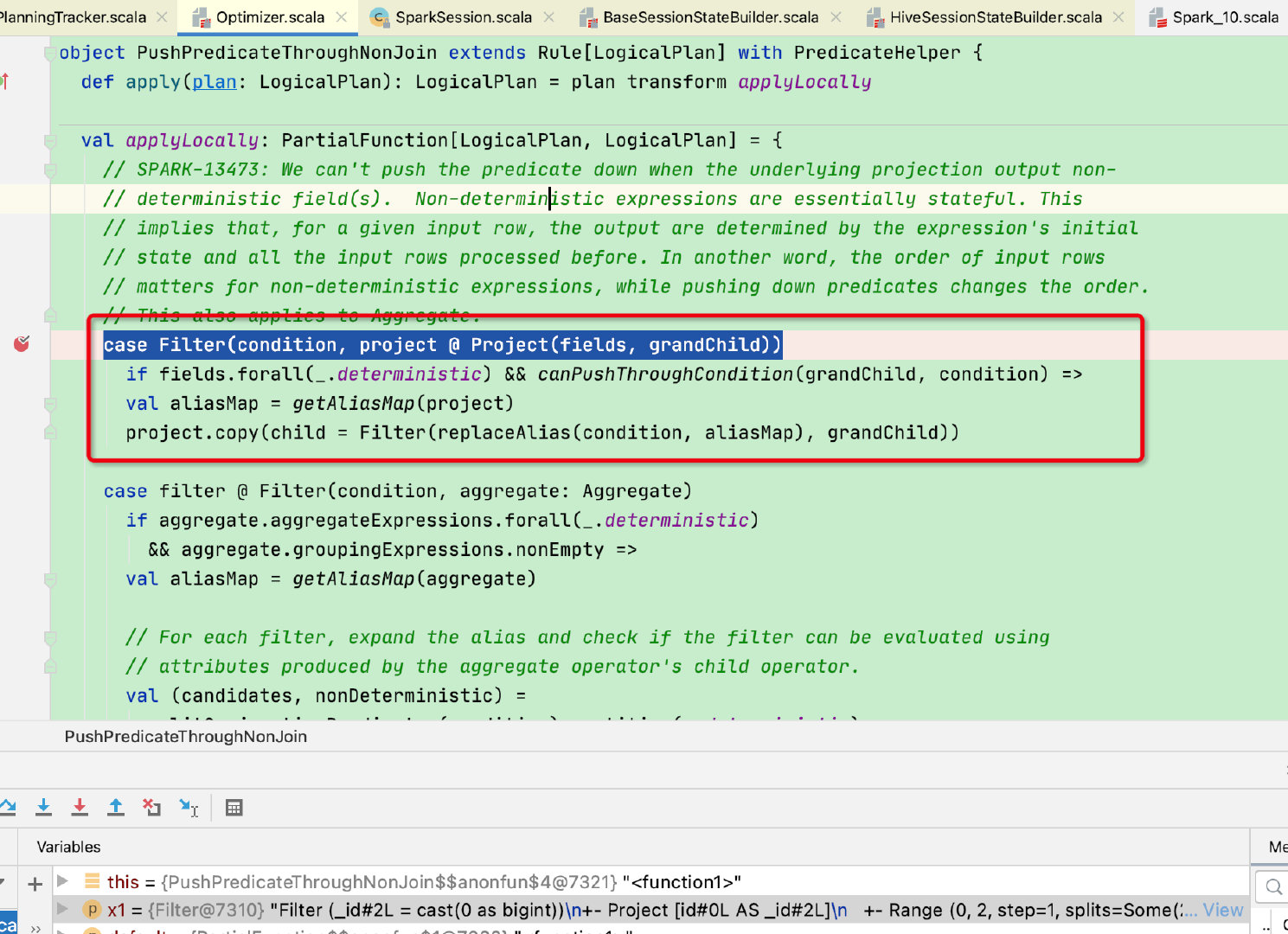Click the Step Out debugger icon
The width and height of the screenshot is (1288, 934).
pyautogui.click(x=116, y=807)
